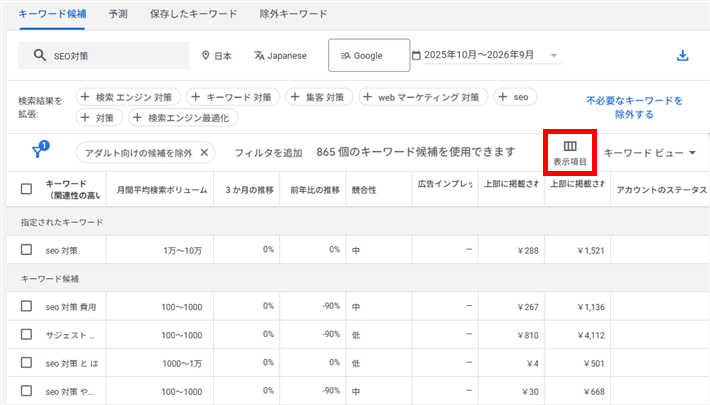Toggle the select-all keywords checkbox
The height and width of the screenshot is (405, 710).
[26, 189]
